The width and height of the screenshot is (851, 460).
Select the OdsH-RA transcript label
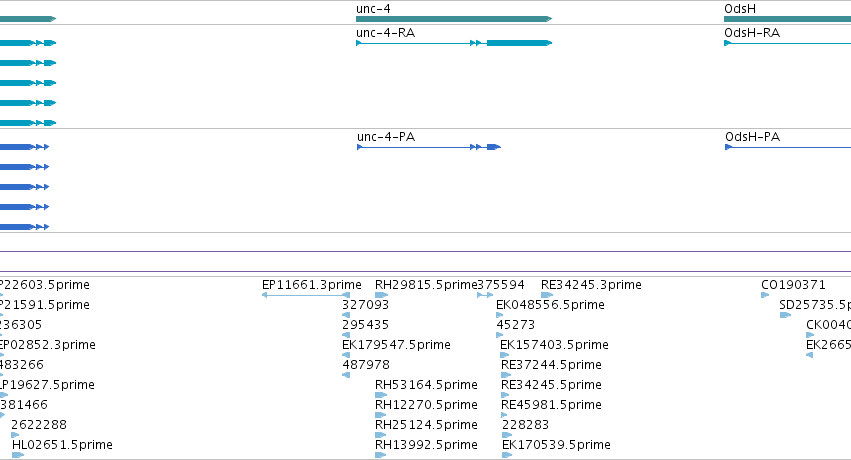point(752,33)
